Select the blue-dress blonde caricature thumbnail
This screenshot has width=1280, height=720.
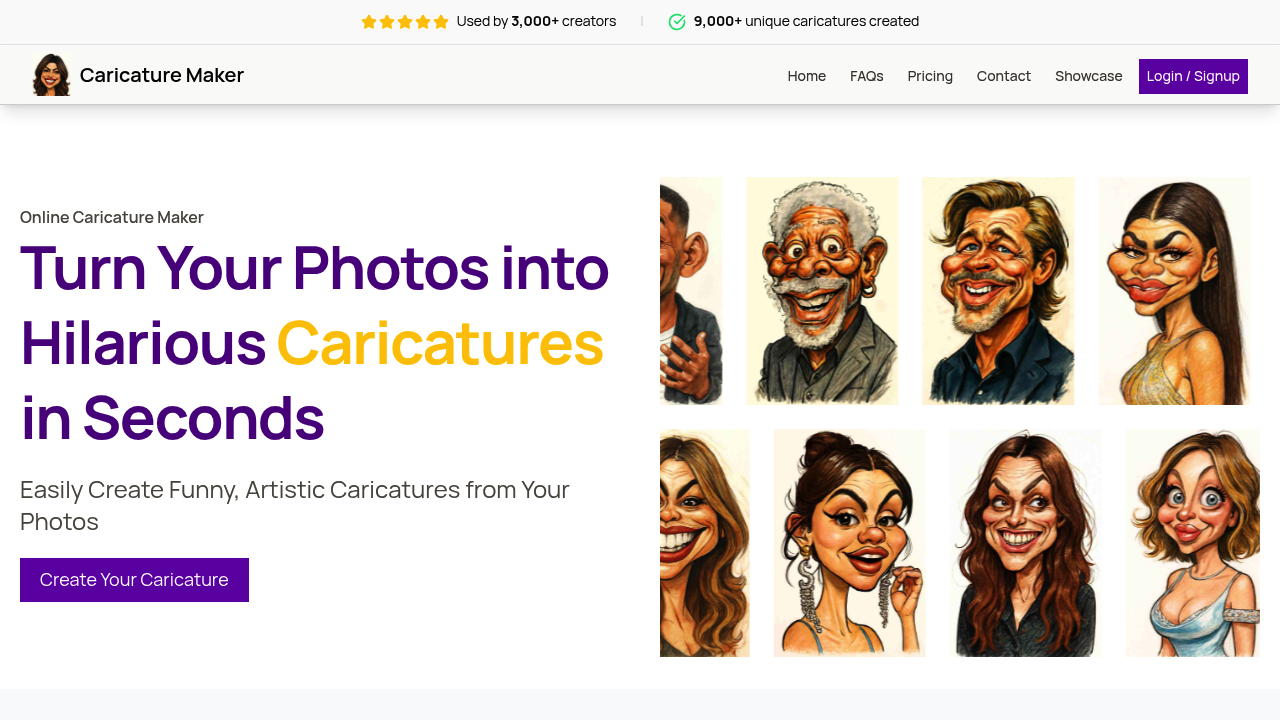coord(1192,542)
